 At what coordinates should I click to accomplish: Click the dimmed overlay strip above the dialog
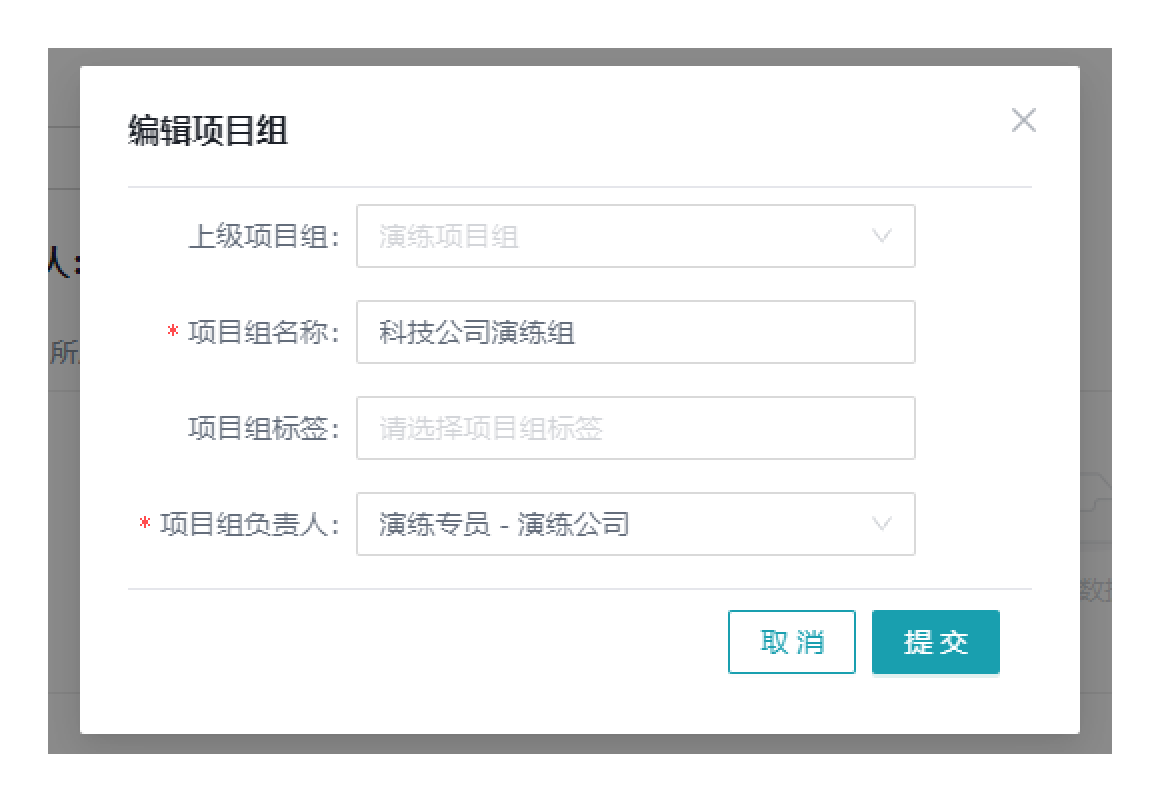click(580, 56)
